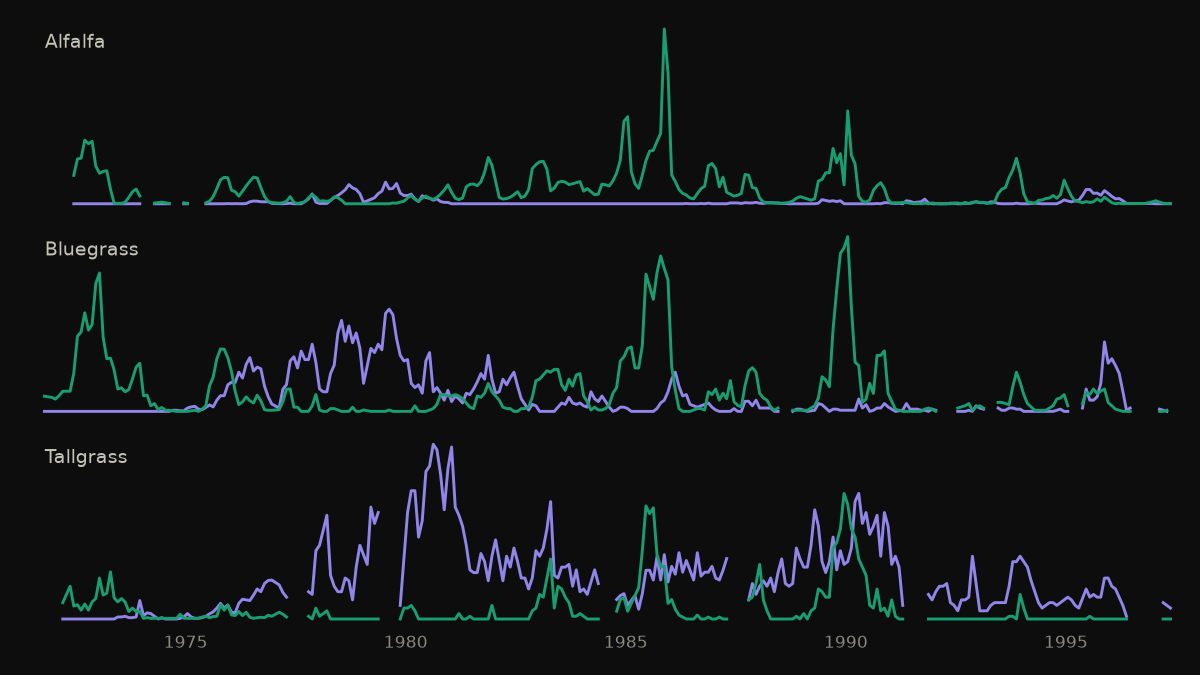Click the 1985 axis label
This screenshot has height=675, width=1200.
625,642
